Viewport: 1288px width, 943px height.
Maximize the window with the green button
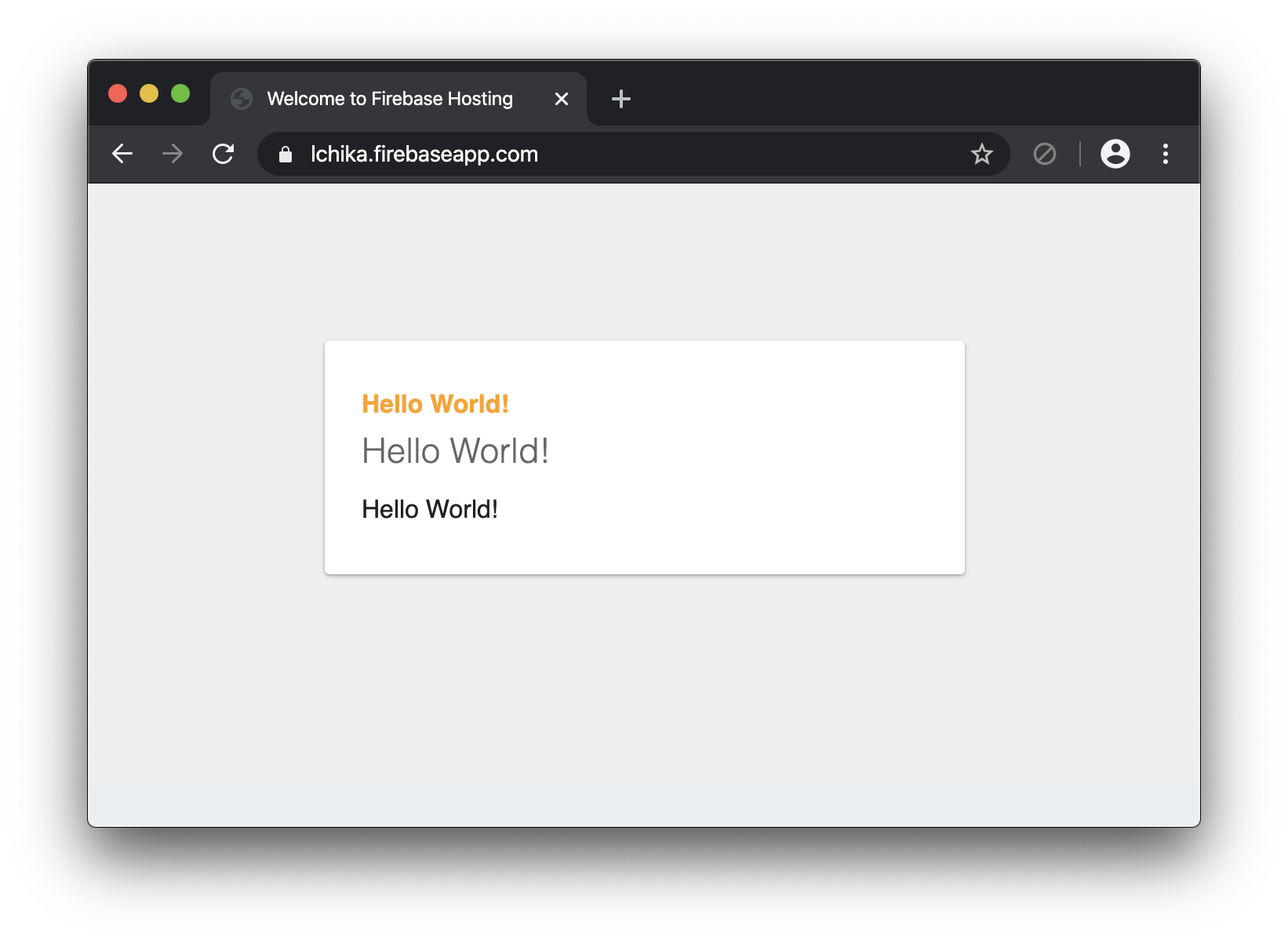pyautogui.click(x=180, y=93)
